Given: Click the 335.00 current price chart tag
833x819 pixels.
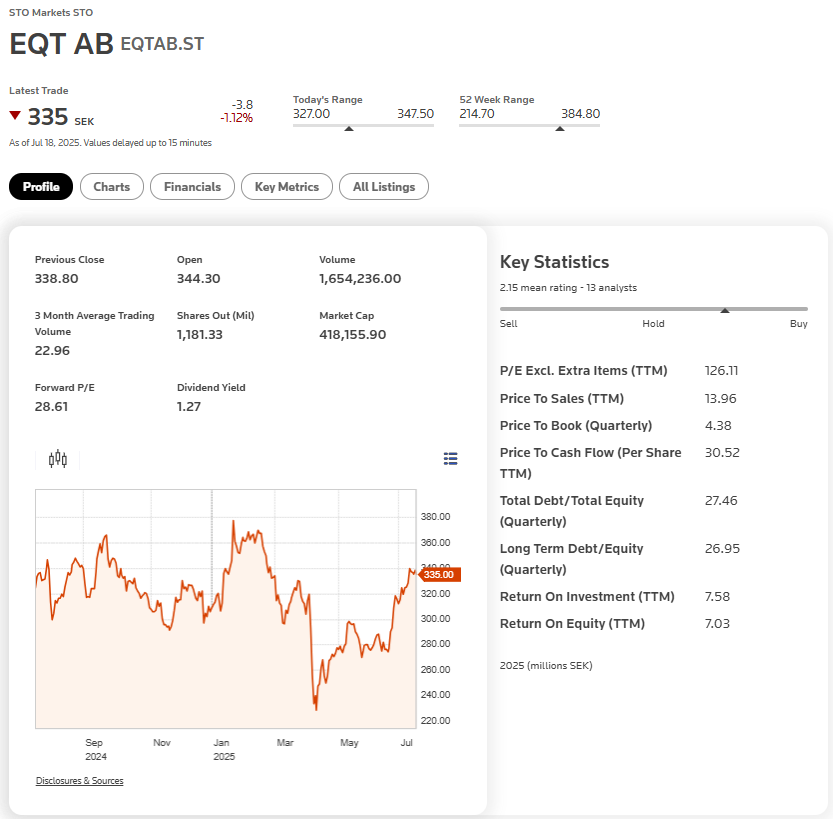Looking at the screenshot, I should [439, 575].
